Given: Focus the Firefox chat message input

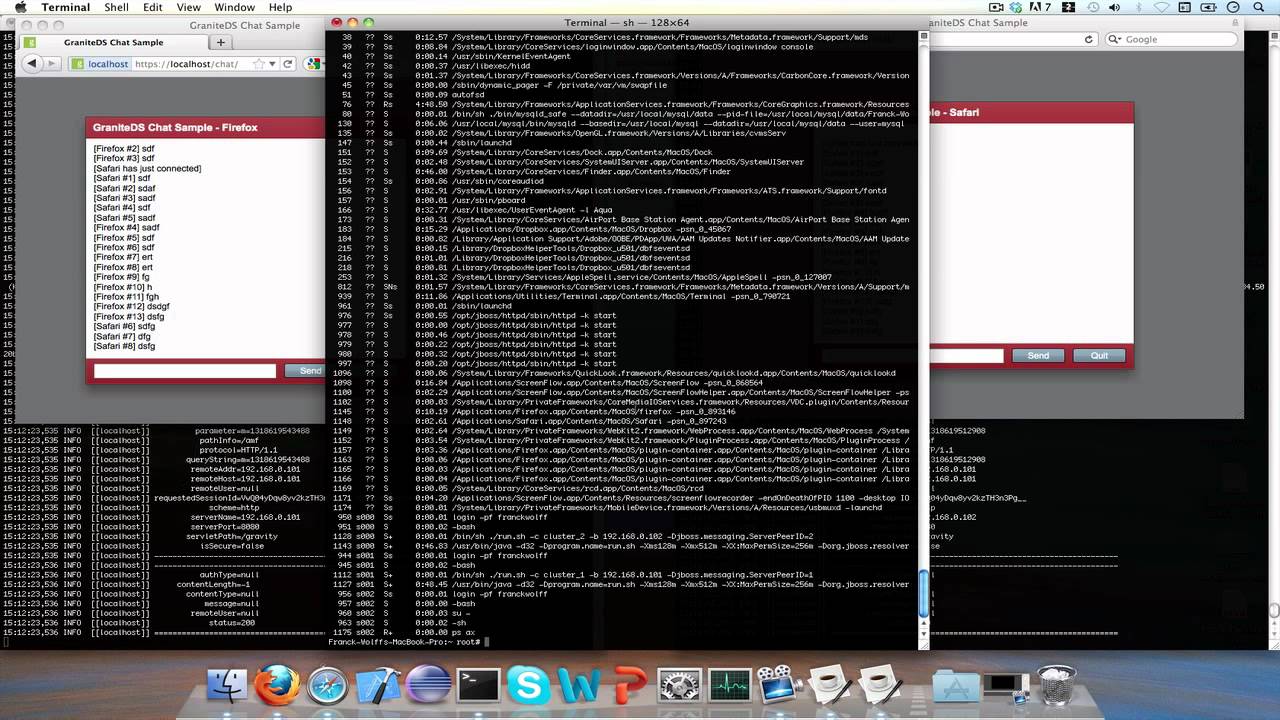Looking at the screenshot, I should point(185,371).
